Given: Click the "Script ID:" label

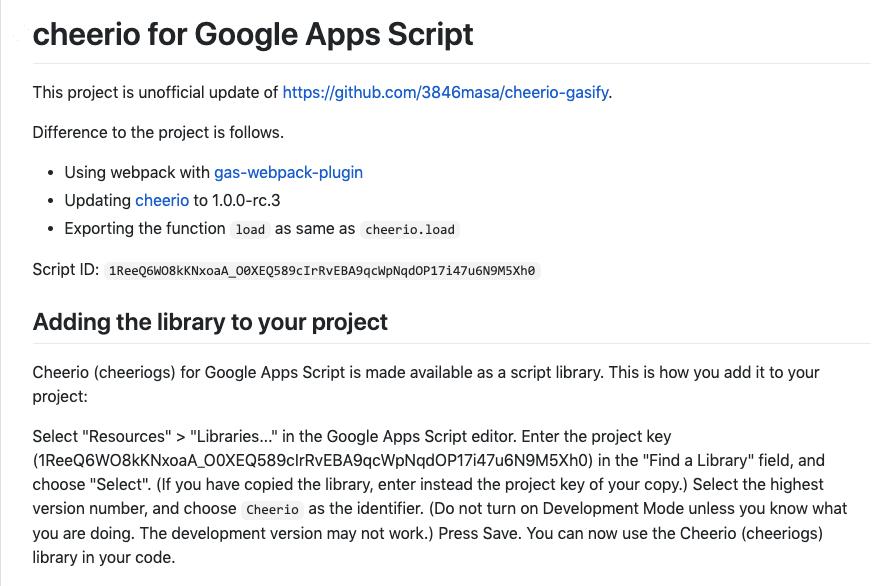Looking at the screenshot, I should [x=66, y=270].
